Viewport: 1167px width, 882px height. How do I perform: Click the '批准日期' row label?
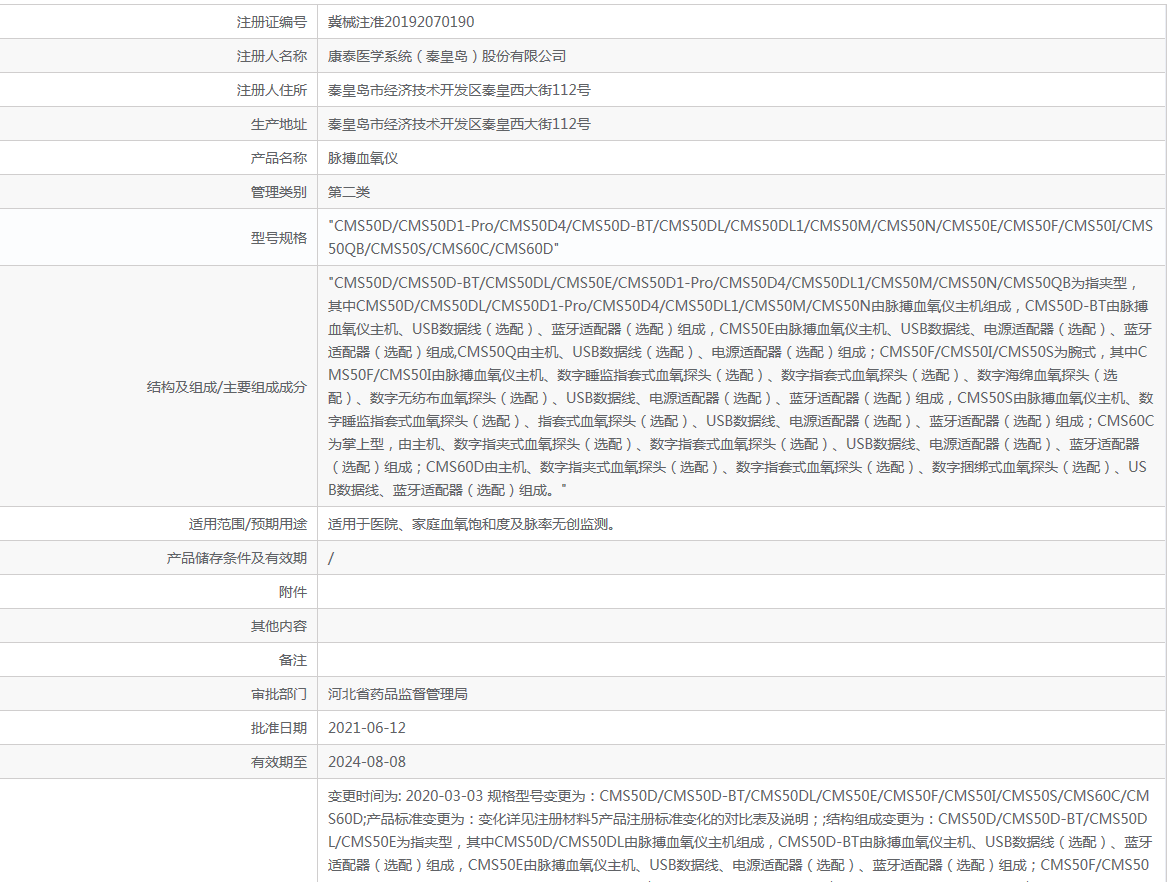(x=279, y=729)
